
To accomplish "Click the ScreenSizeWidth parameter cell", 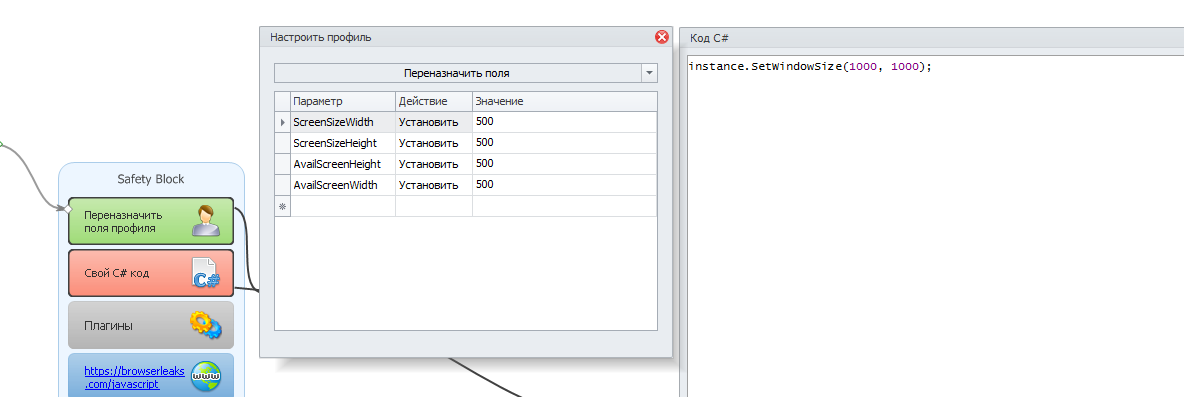I will tap(343, 122).
